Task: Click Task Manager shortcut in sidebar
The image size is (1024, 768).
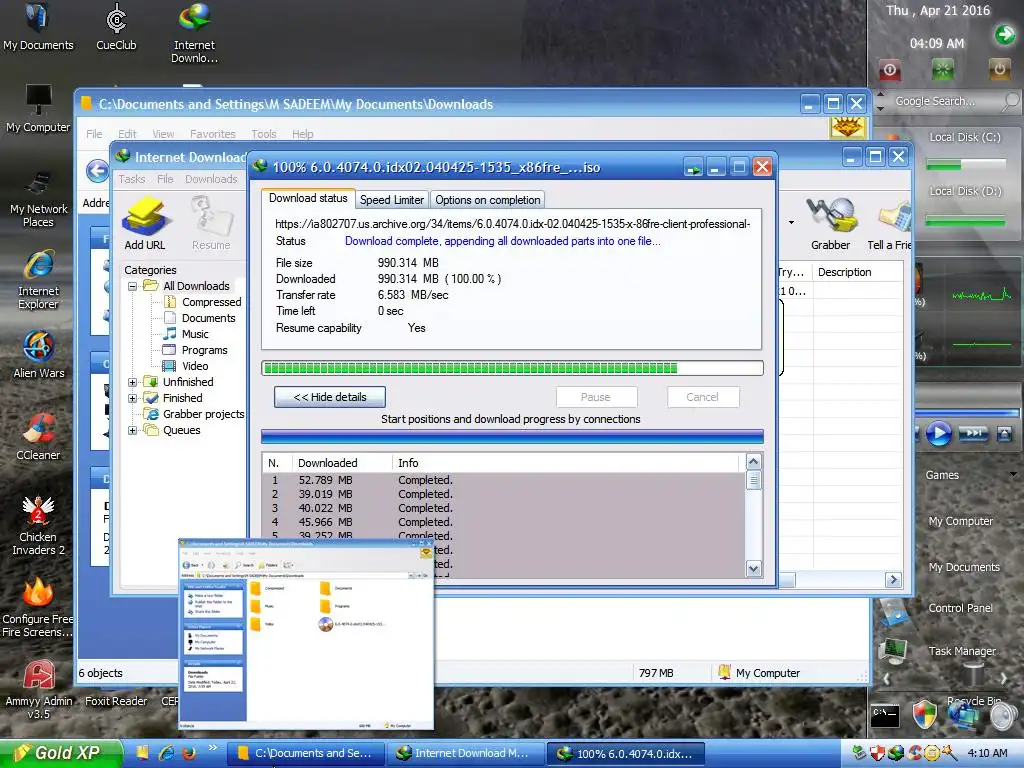Action: click(962, 651)
